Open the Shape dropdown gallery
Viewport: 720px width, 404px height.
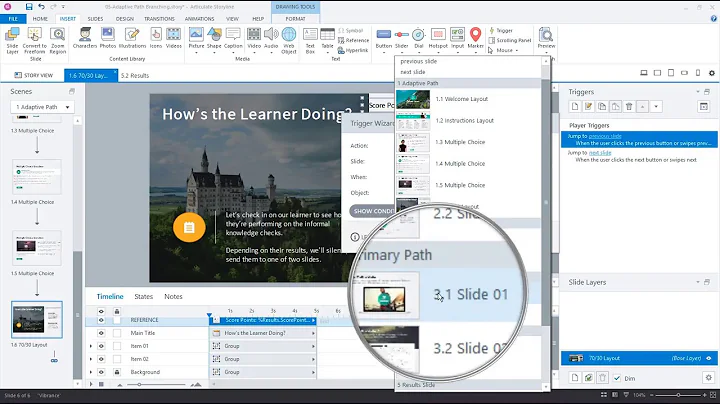[214, 52]
